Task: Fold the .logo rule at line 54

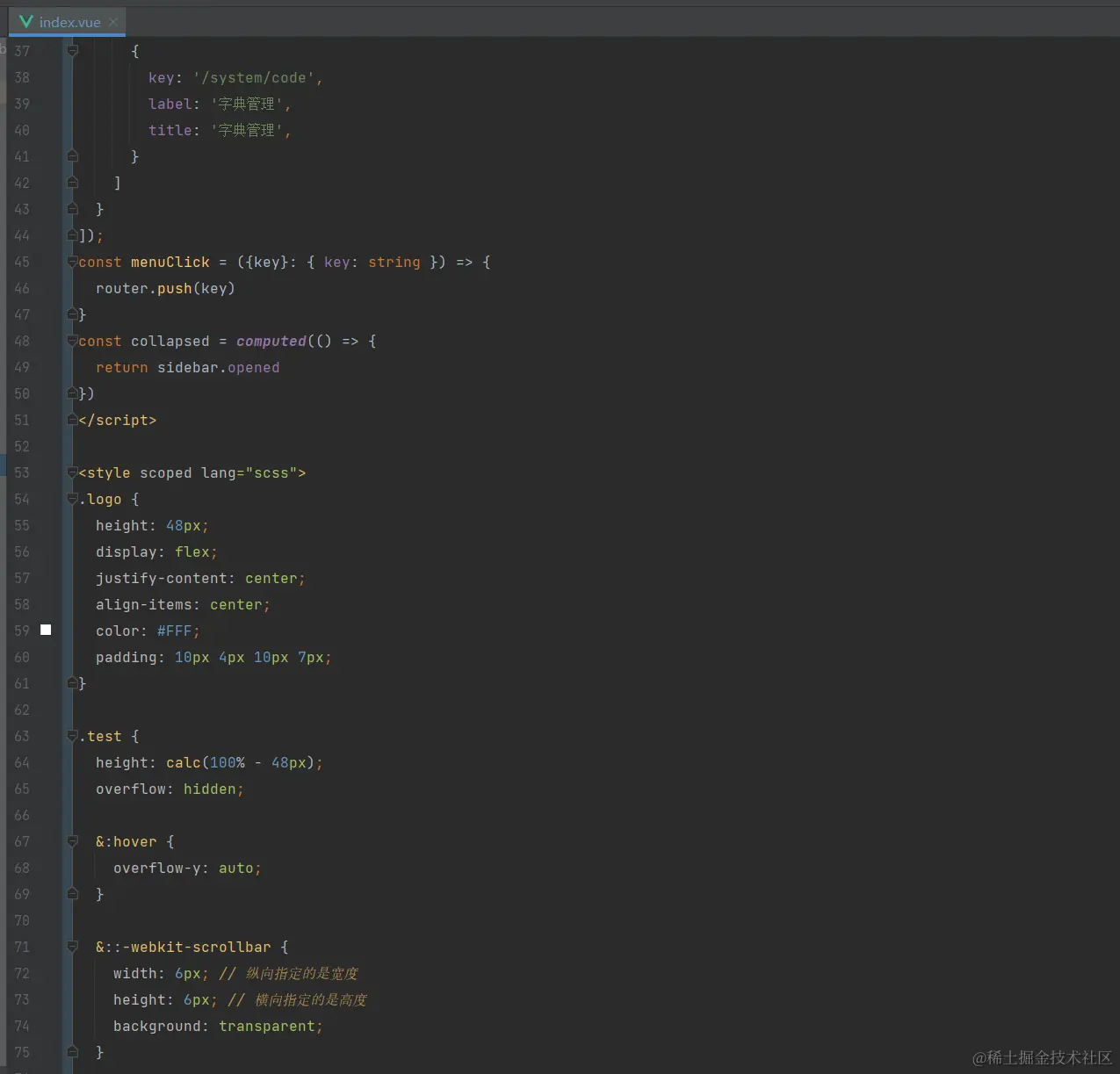Action: click(72, 499)
